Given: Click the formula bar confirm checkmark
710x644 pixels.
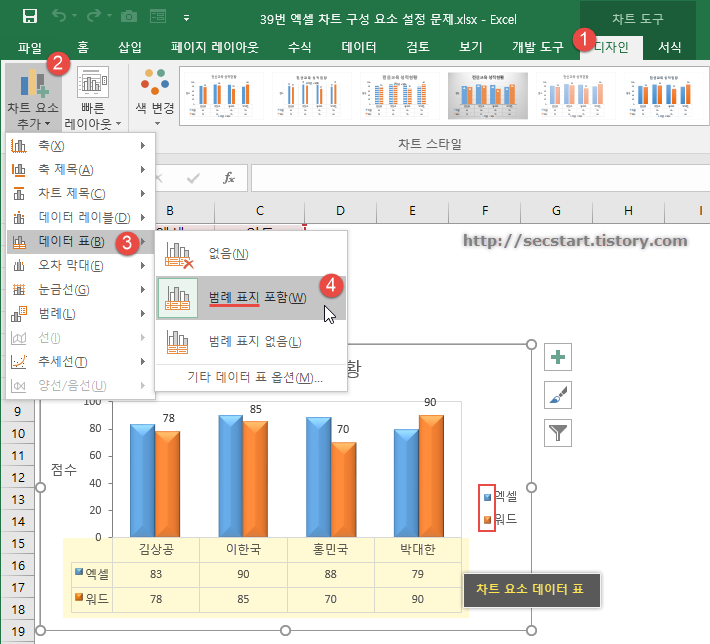Looking at the screenshot, I should pos(193,178).
